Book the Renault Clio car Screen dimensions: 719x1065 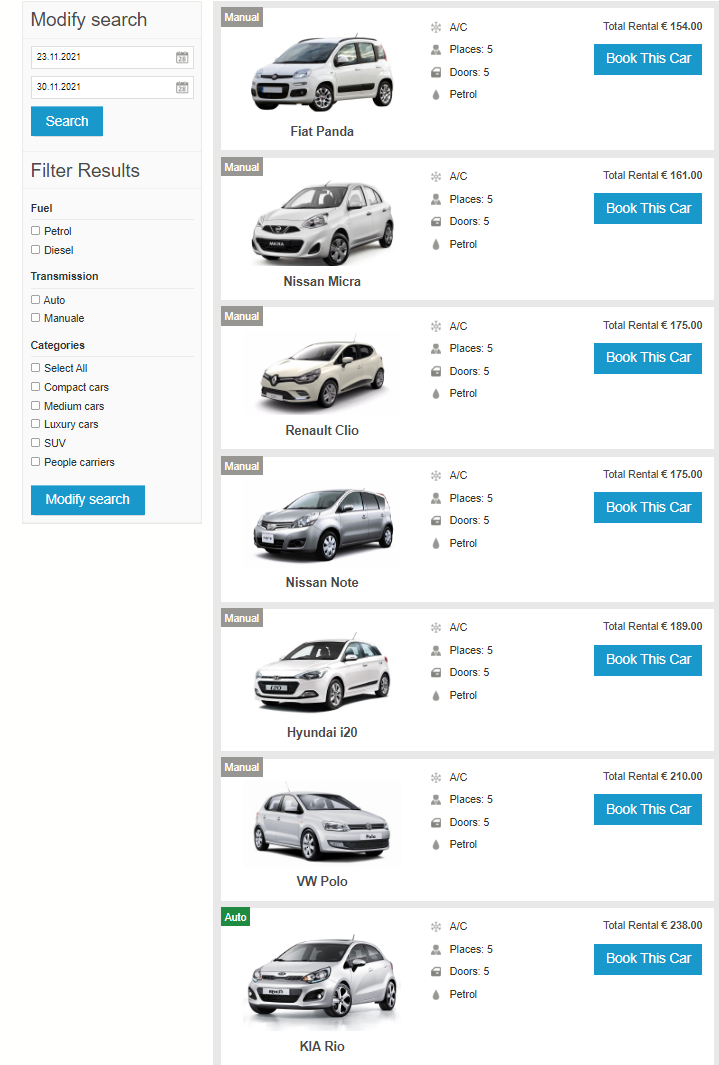pyautogui.click(x=648, y=358)
